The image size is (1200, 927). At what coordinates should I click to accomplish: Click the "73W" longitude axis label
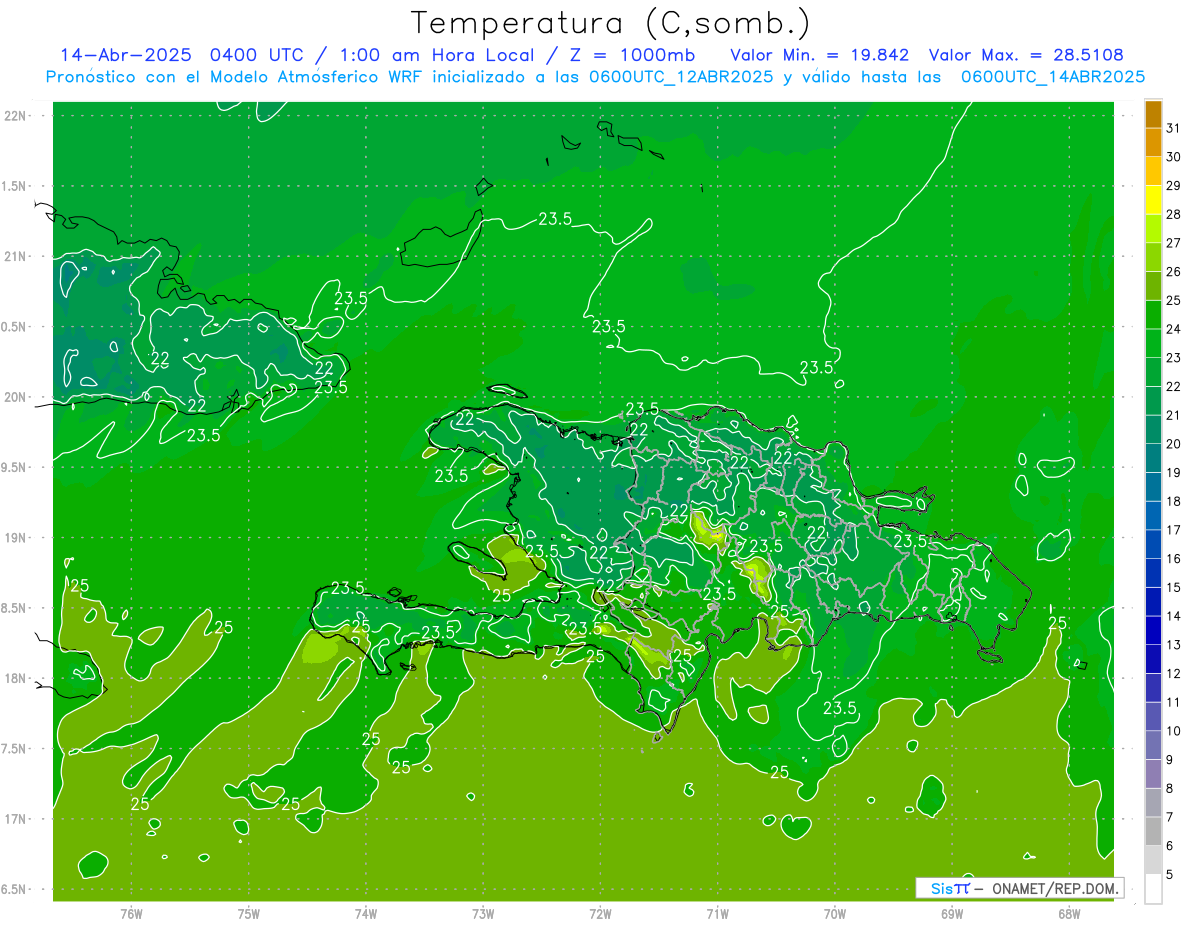pos(483,914)
